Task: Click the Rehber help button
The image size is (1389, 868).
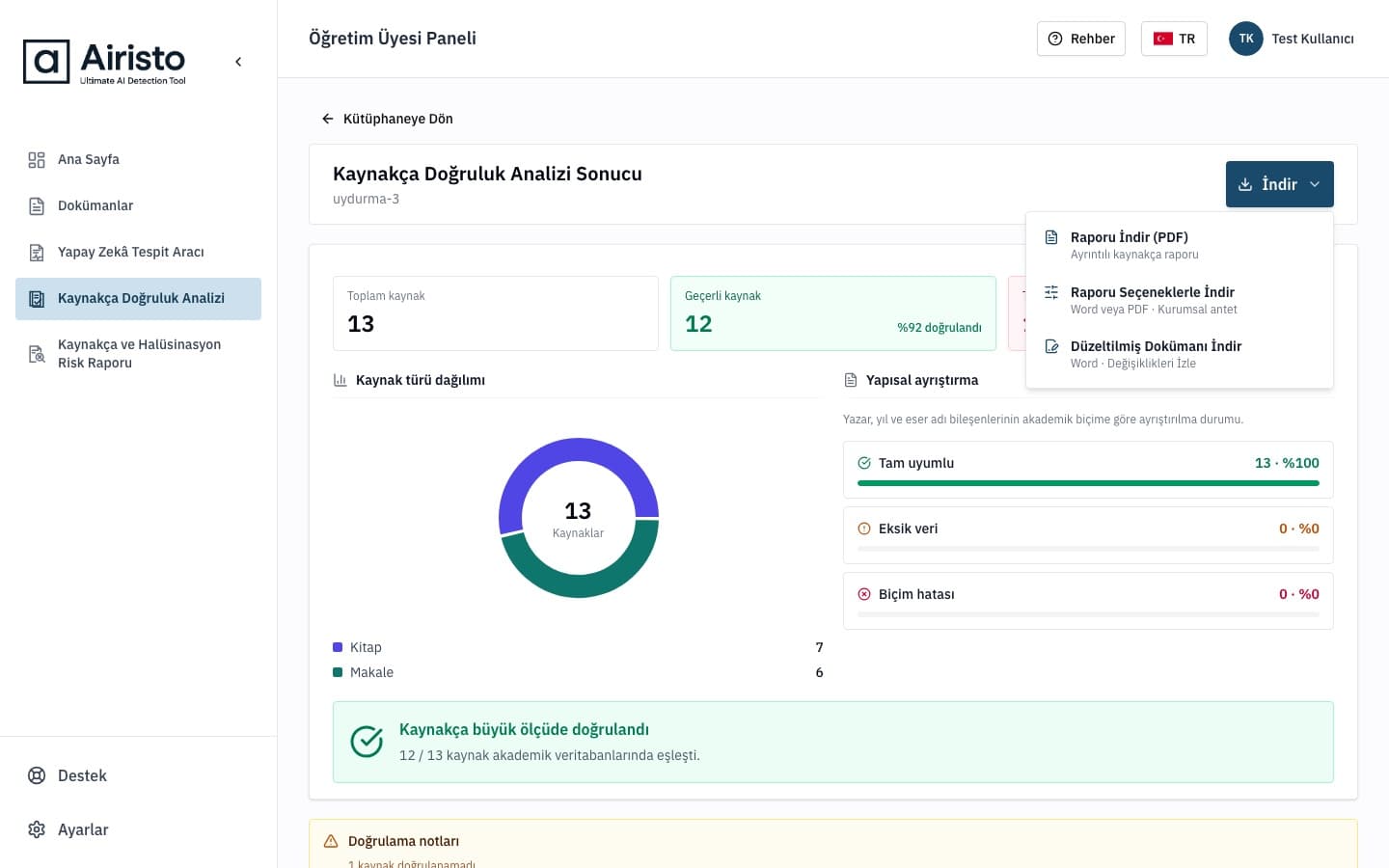Action: click(x=1080, y=39)
